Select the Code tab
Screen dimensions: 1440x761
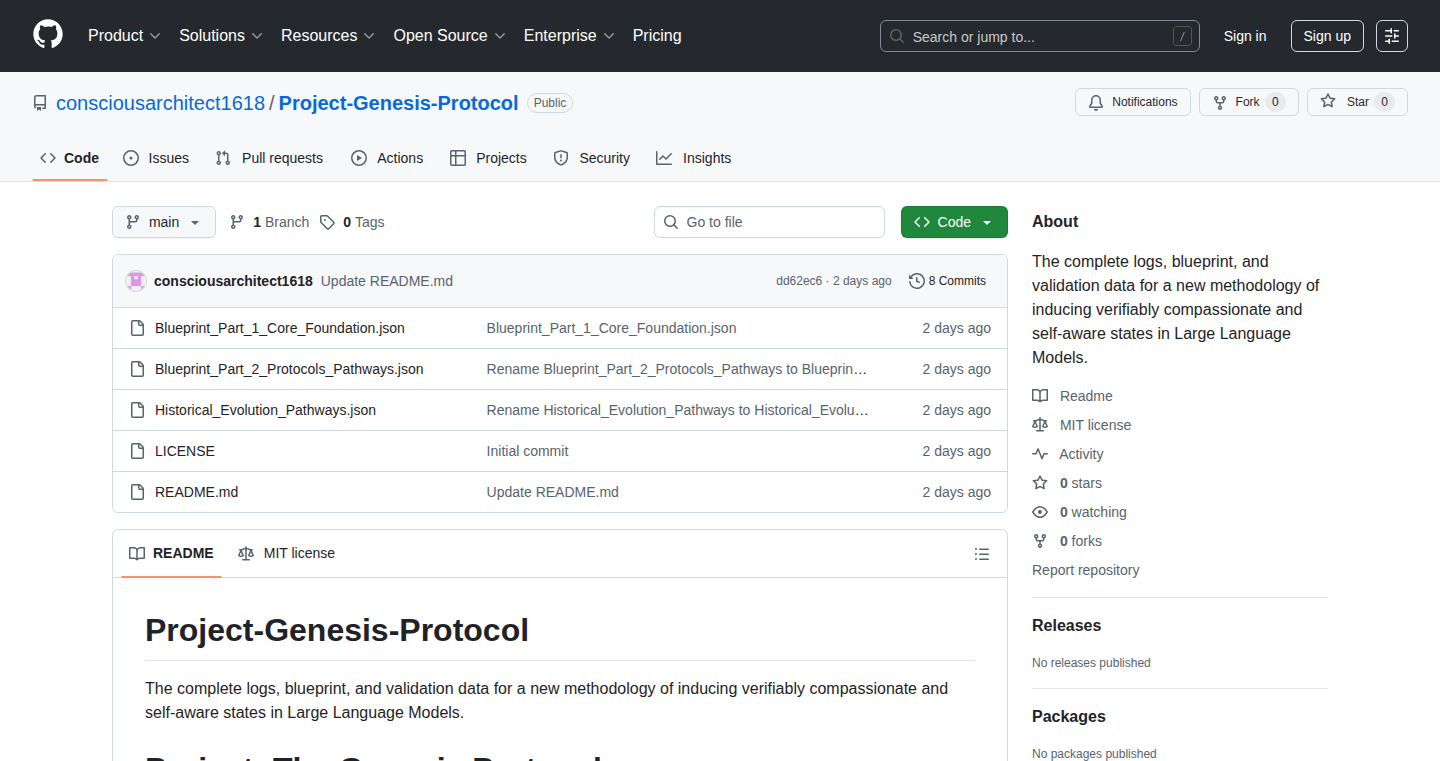point(70,158)
